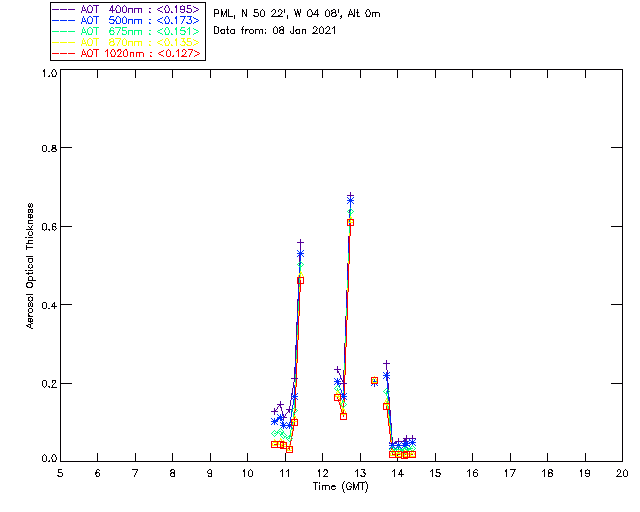Click the 1.0 y-axis tick label
Image resolution: width=640 pixels, height=512 pixels.
pos(49,73)
